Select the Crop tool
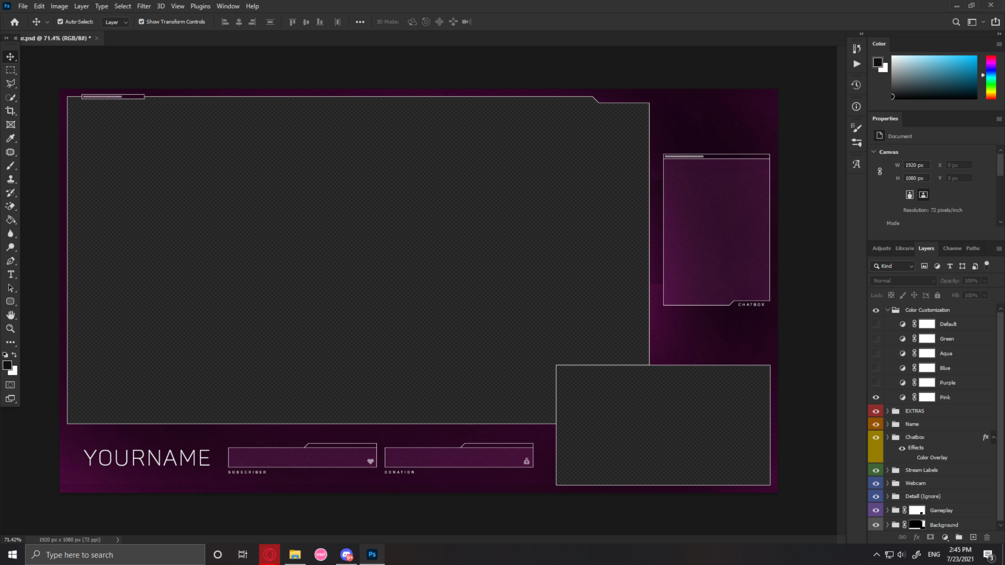This screenshot has height=565, width=1005. tap(11, 111)
